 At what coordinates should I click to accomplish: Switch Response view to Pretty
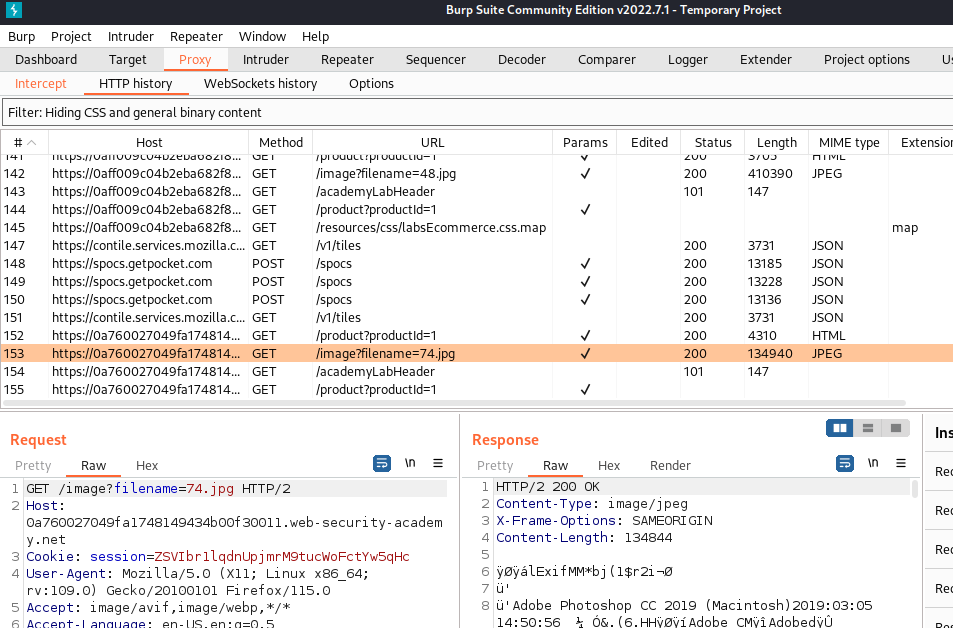495,466
